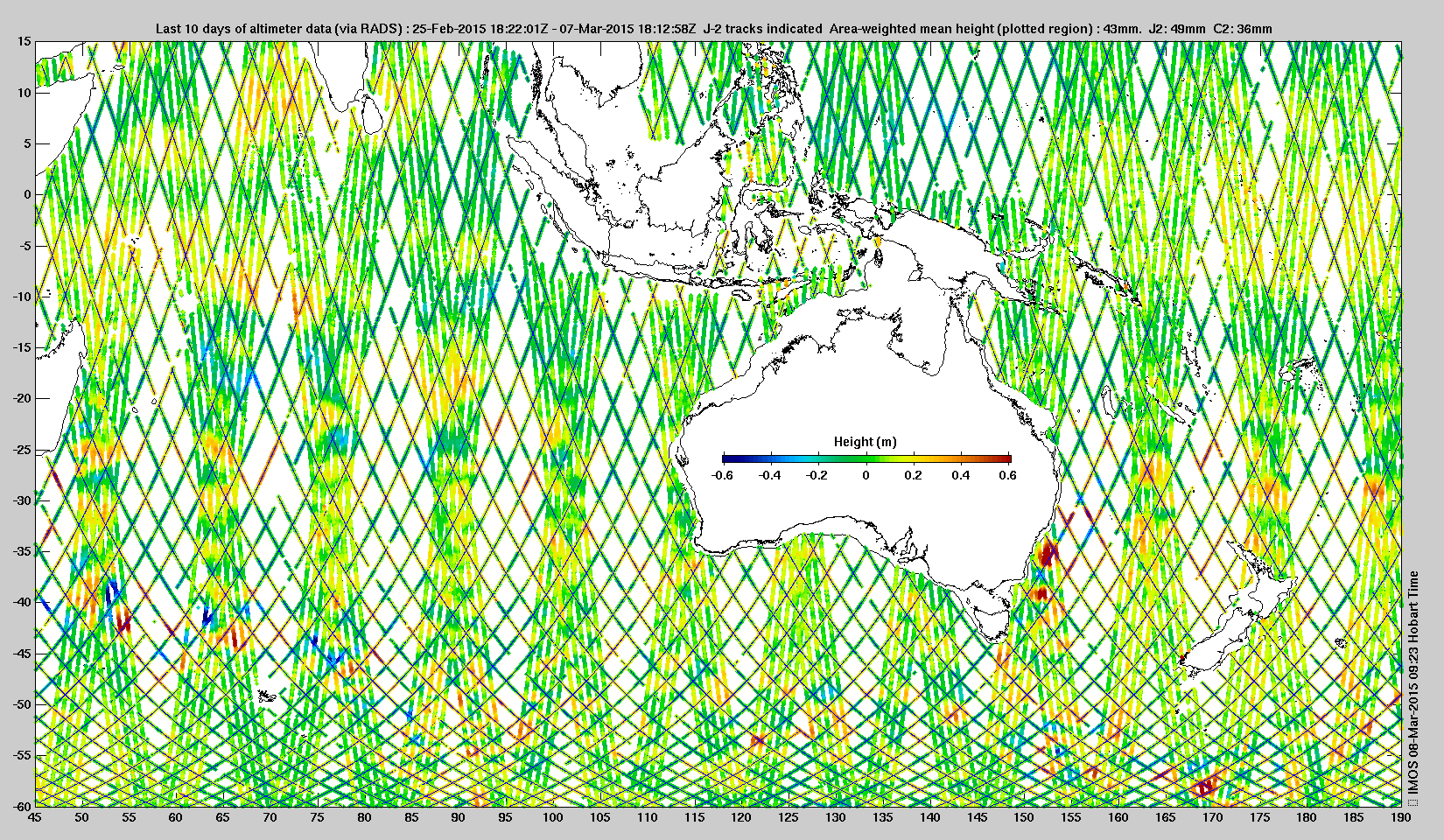Click longitude axis tick label 70
The width and height of the screenshot is (1444, 840).
pos(270,817)
